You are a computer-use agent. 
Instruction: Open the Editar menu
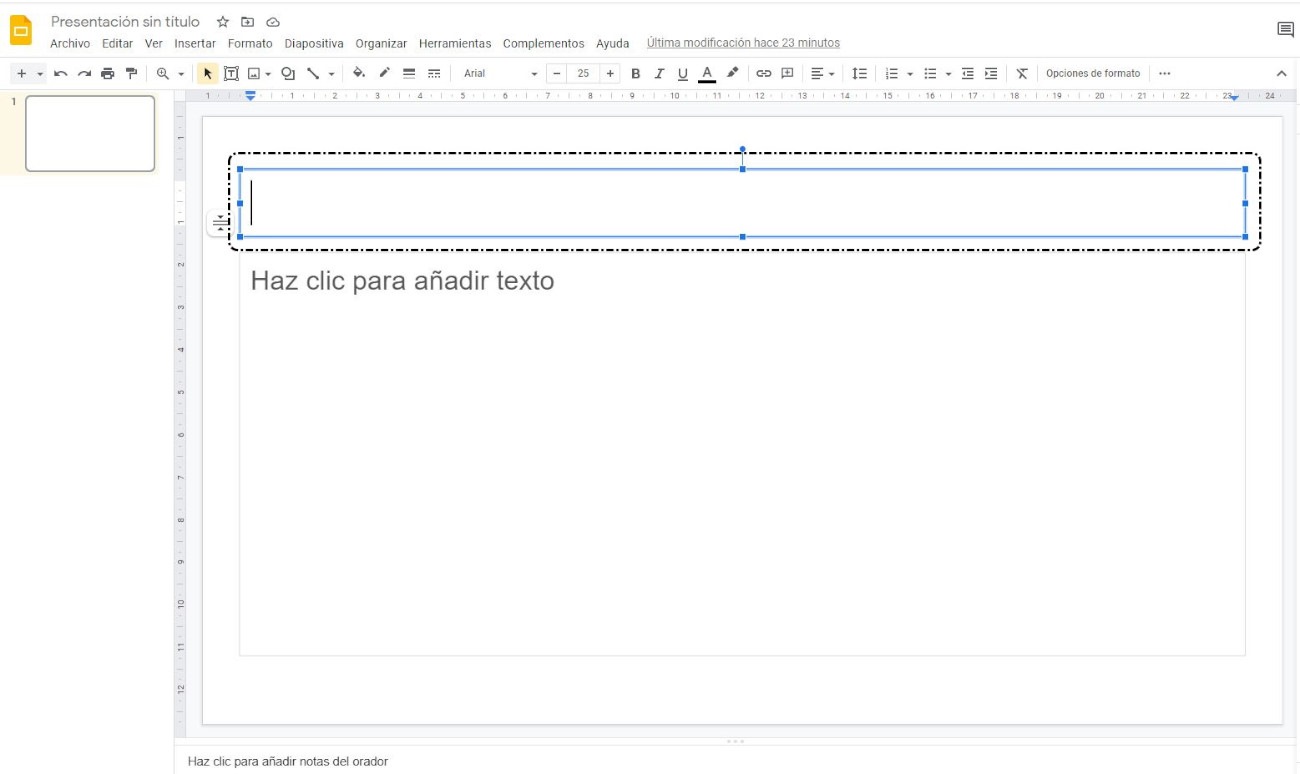pyautogui.click(x=117, y=44)
